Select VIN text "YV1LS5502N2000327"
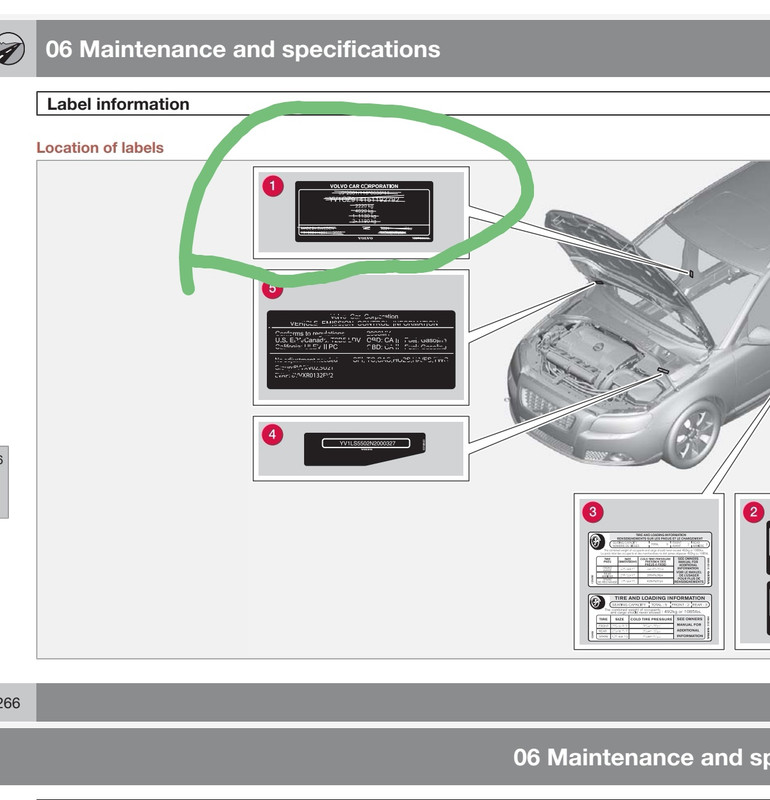 click(x=367, y=443)
